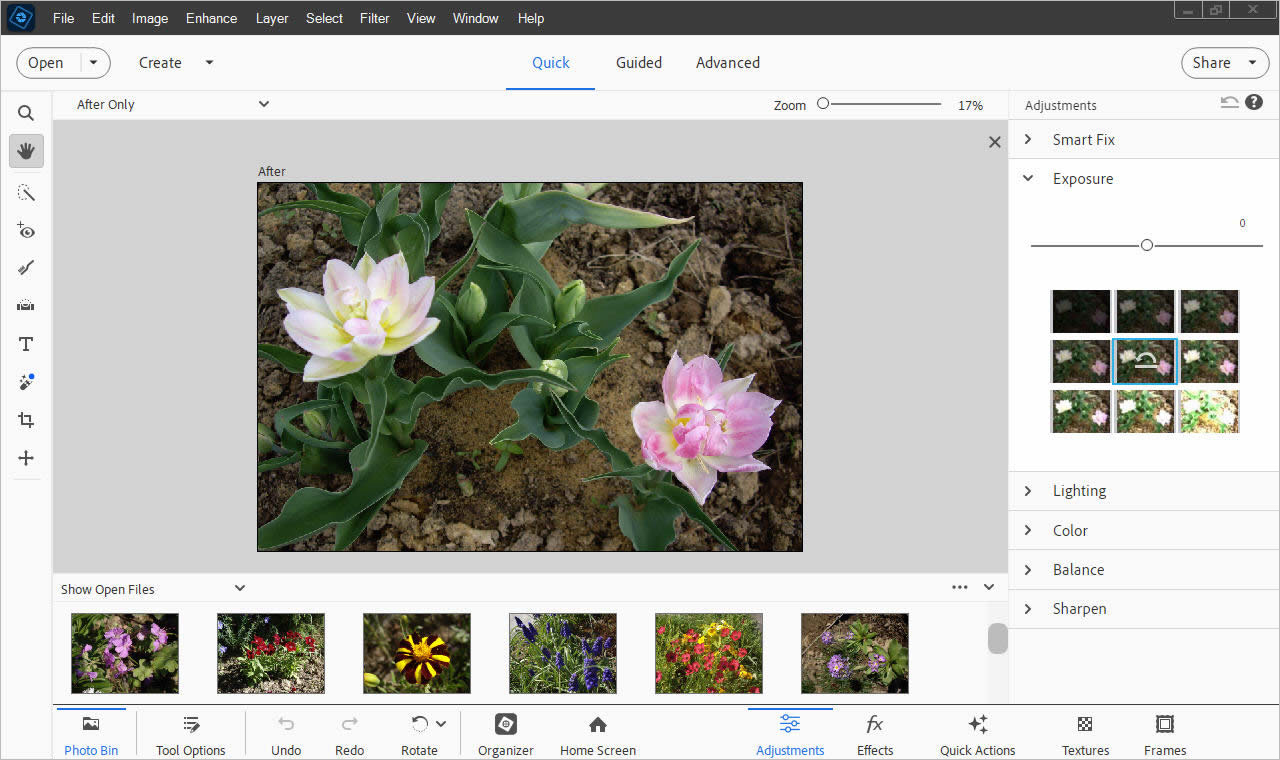The width and height of the screenshot is (1280, 760).
Task: Switch to the Guided tab
Action: 638,62
